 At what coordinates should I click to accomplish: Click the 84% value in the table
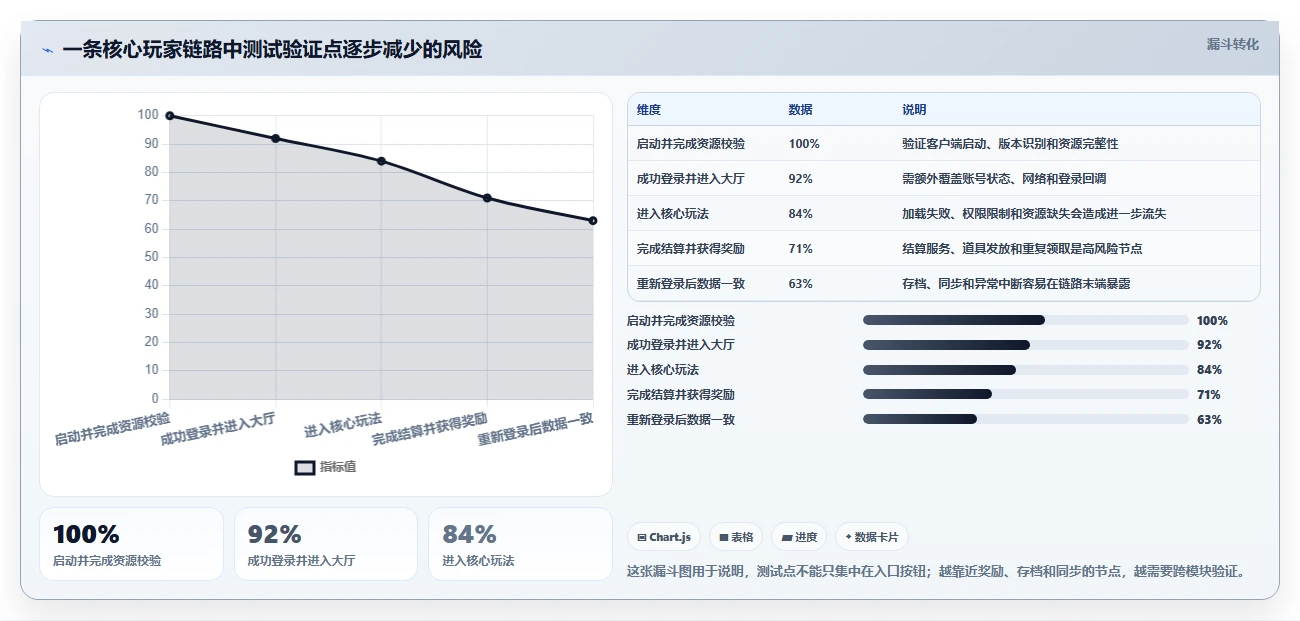click(x=801, y=214)
